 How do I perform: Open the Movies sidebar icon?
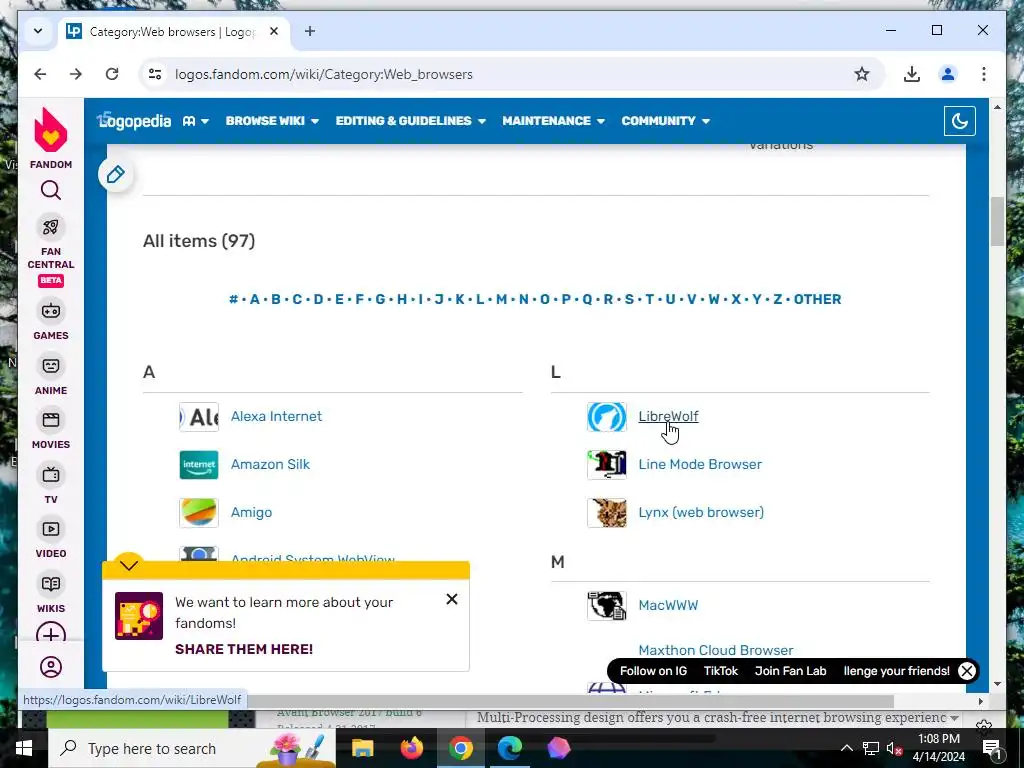50,420
